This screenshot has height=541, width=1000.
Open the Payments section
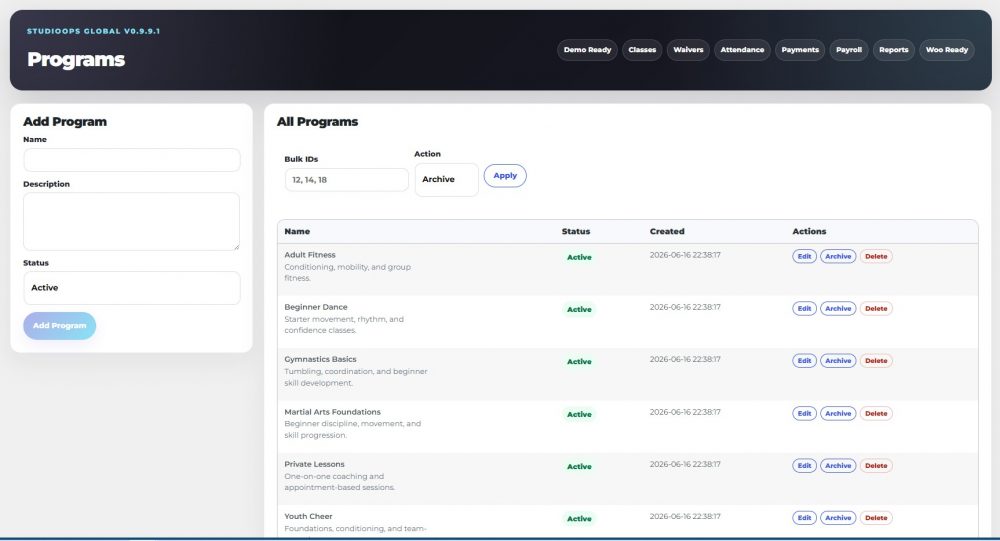click(800, 50)
